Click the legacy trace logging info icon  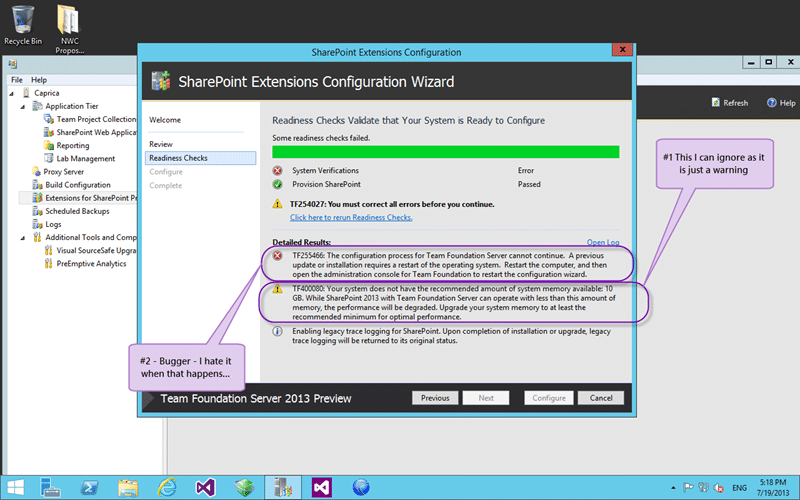click(278, 332)
